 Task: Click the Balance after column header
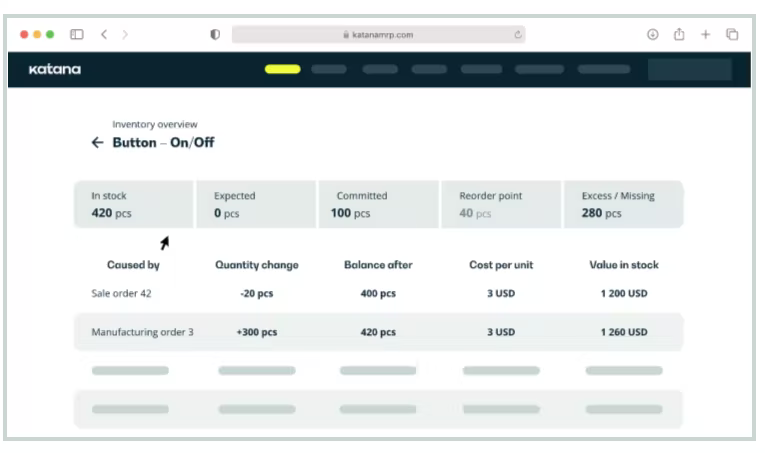pyautogui.click(x=378, y=265)
